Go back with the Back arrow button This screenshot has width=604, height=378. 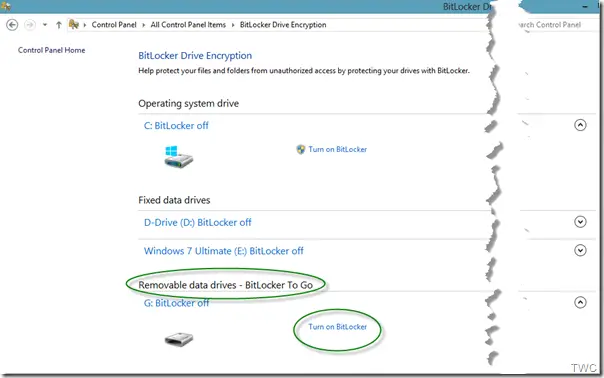[12, 25]
